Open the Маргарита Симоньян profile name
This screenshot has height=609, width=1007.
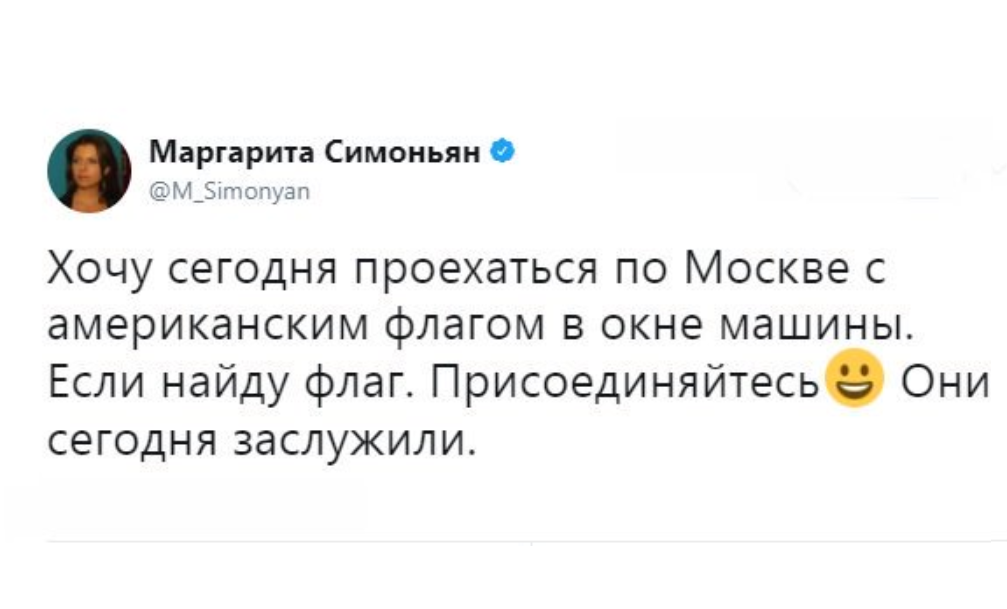coord(318,152)
